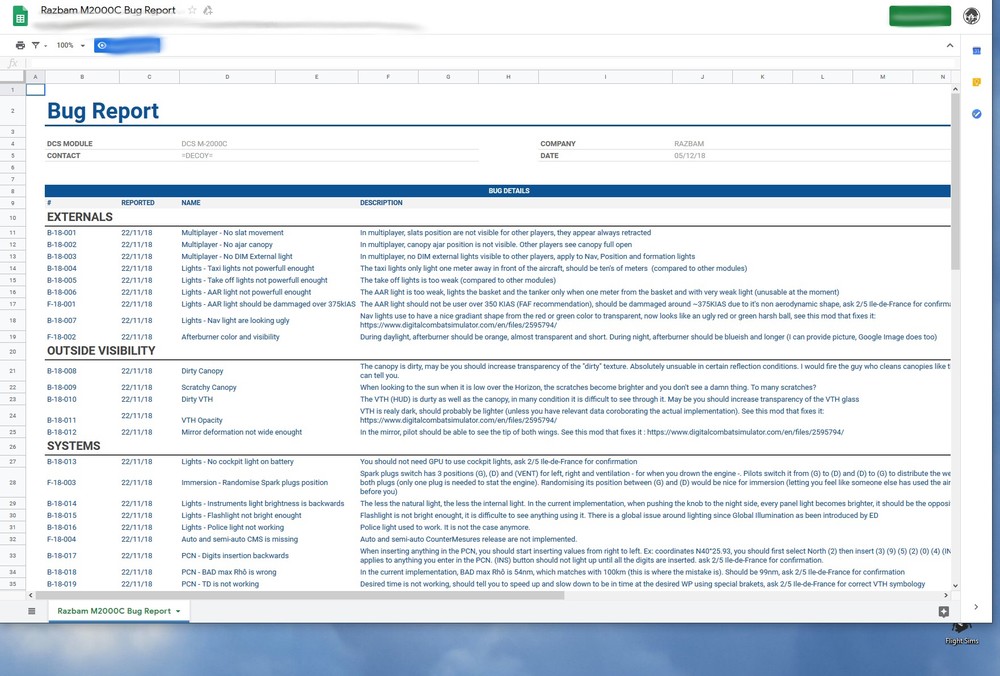Viewport: 1000px width, 676px height.
Task: Click 'Auto and semi-auto CMS is missing' cell
Action: click(239, 540)
